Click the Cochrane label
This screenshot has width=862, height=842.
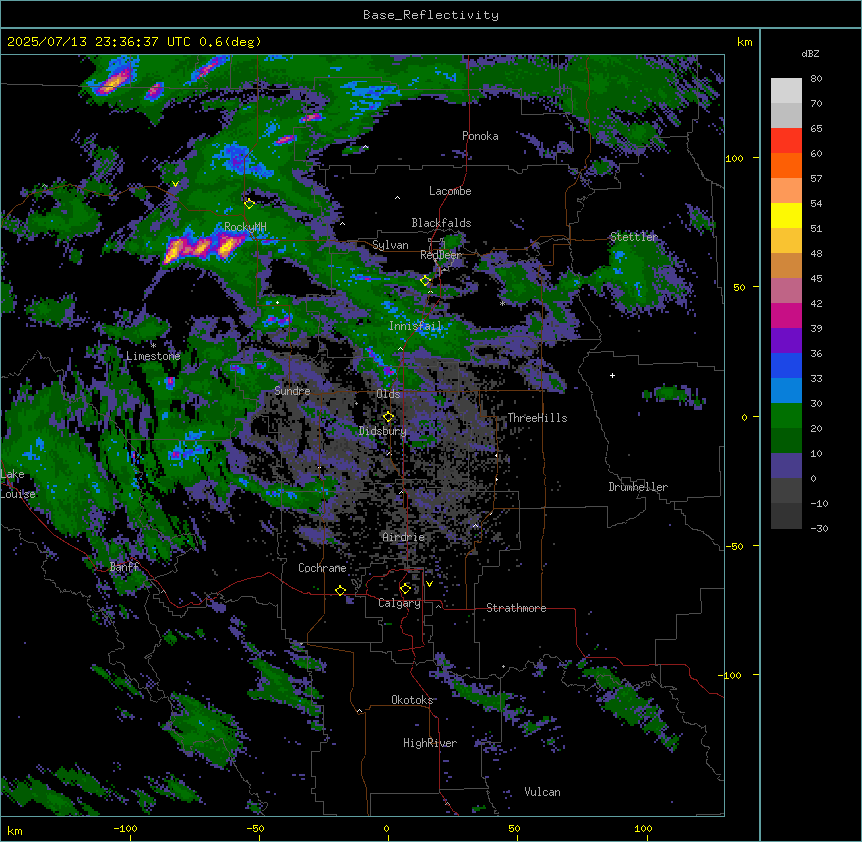(x=322, y=568)
